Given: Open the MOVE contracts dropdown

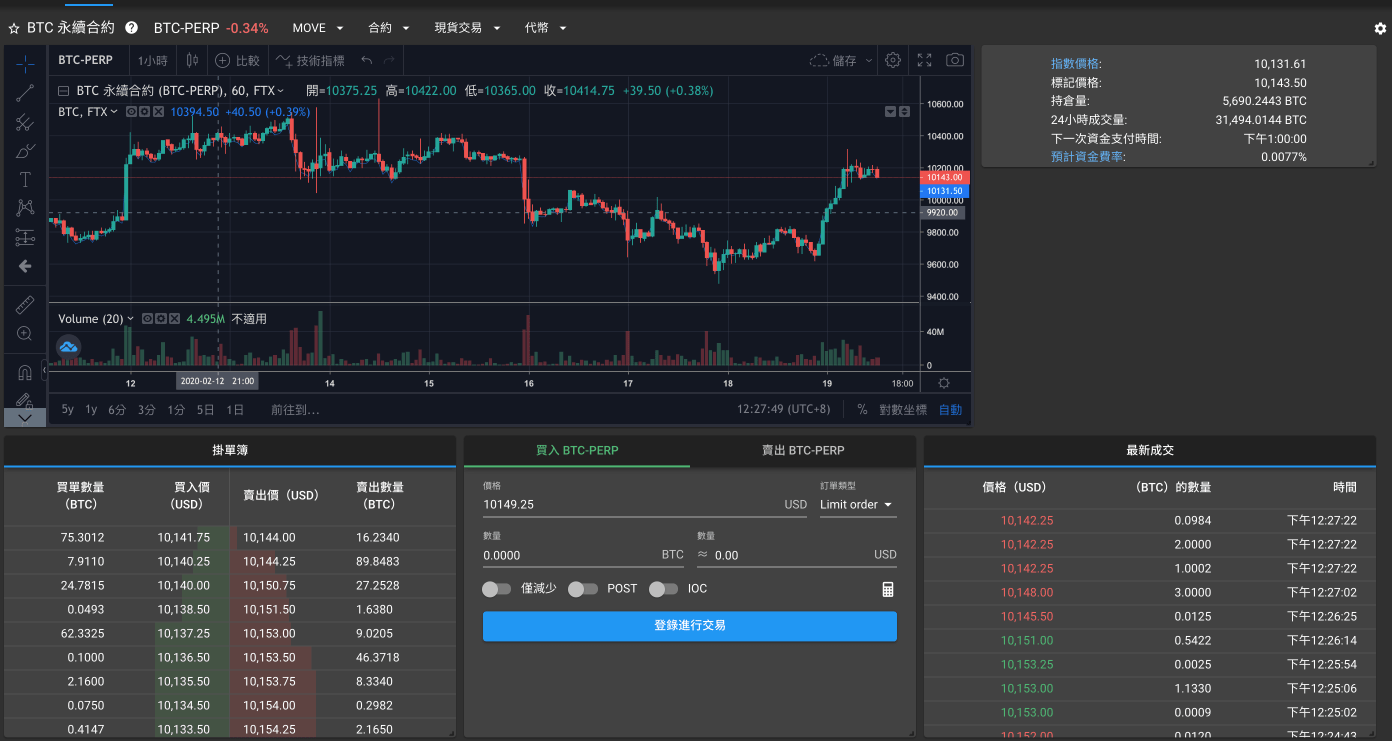Looking at the screenshot, I should 318,28.
